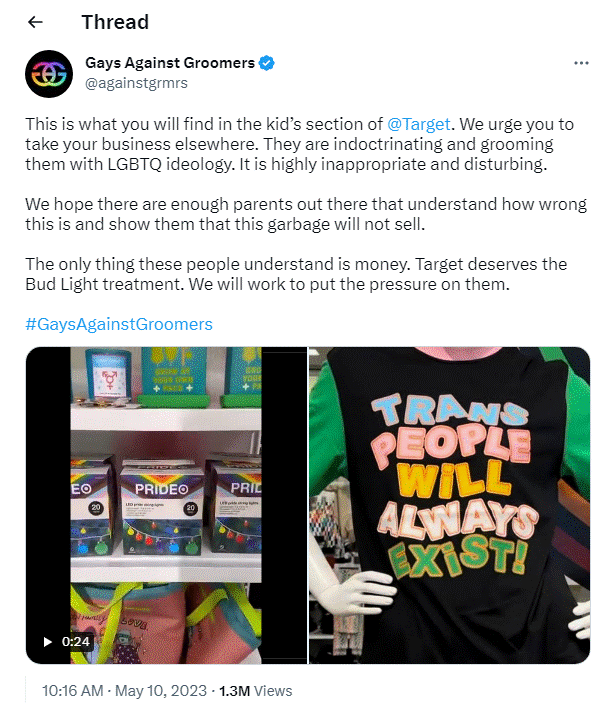Click the paragraph mentioning Bud Light treatment
The image size is (599, 704).
click(296, 274)
